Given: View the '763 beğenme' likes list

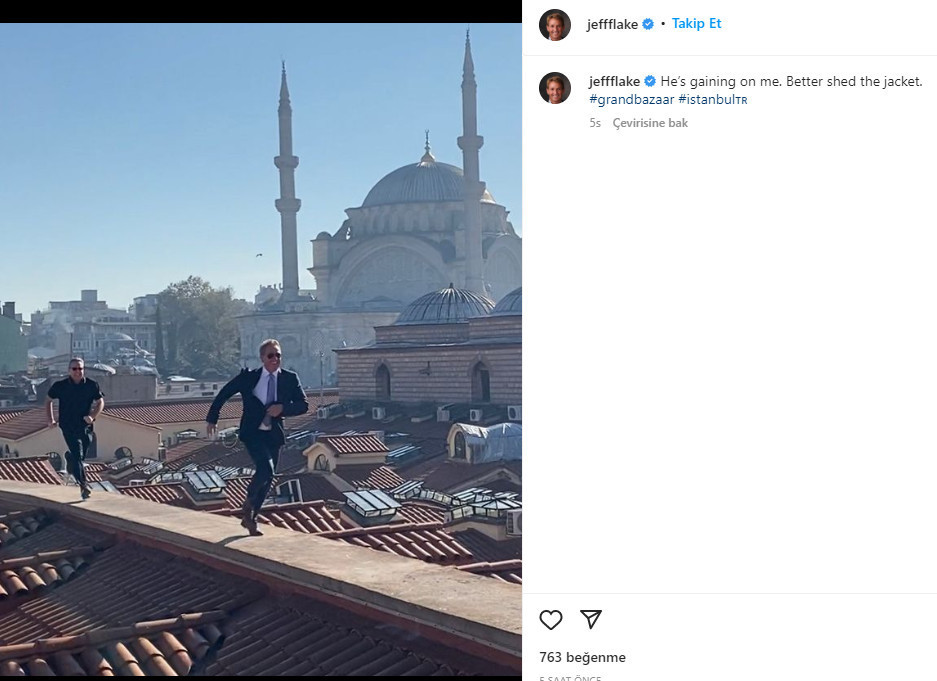Looking at the screenshot, I should click(x=582, y=657).
